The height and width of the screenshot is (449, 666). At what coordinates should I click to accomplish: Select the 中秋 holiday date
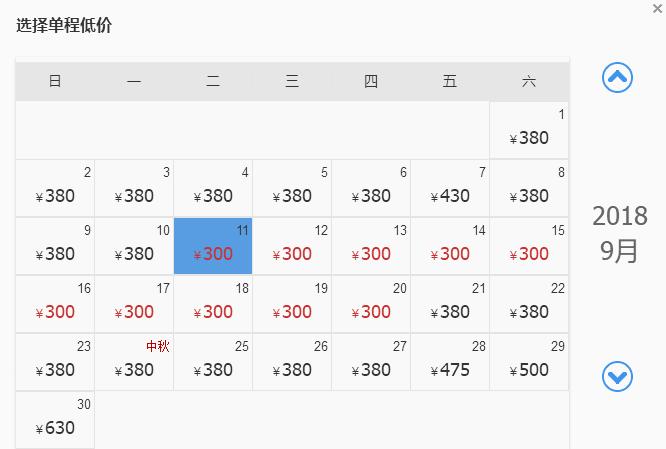[x=134, y=362]
